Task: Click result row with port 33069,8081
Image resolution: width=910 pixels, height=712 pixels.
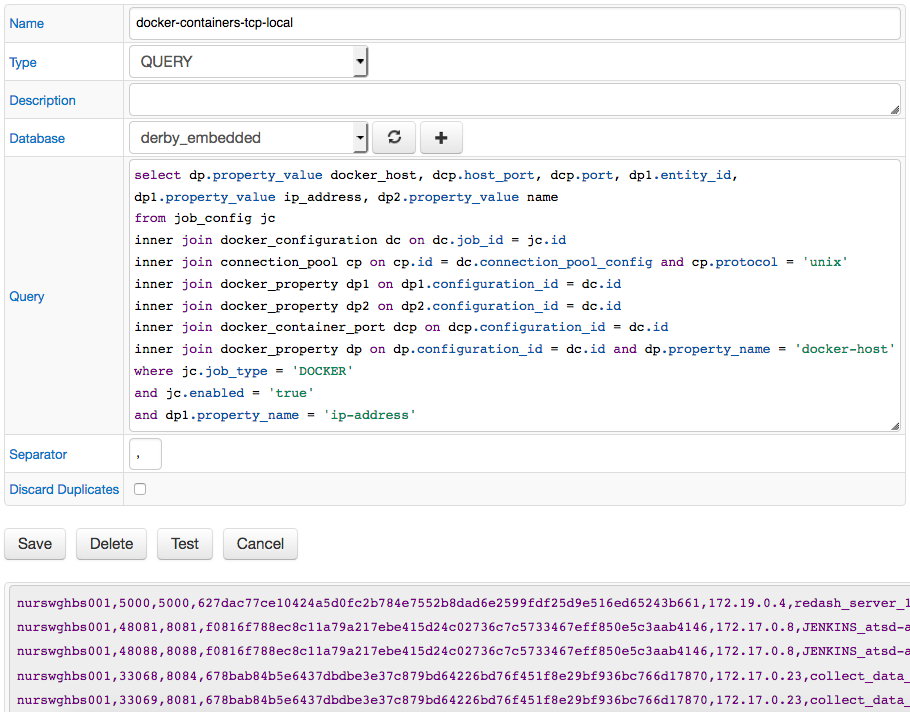Action: [x=463, y=700]
